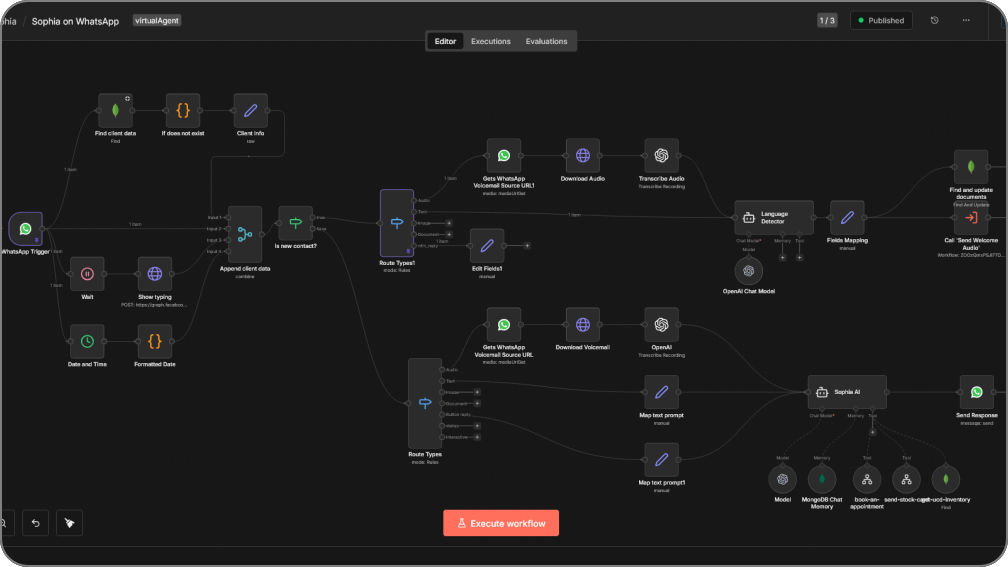The image size is (1008, 567).
Task: Toggle the Published workflow status
Action: pos(881,20)
